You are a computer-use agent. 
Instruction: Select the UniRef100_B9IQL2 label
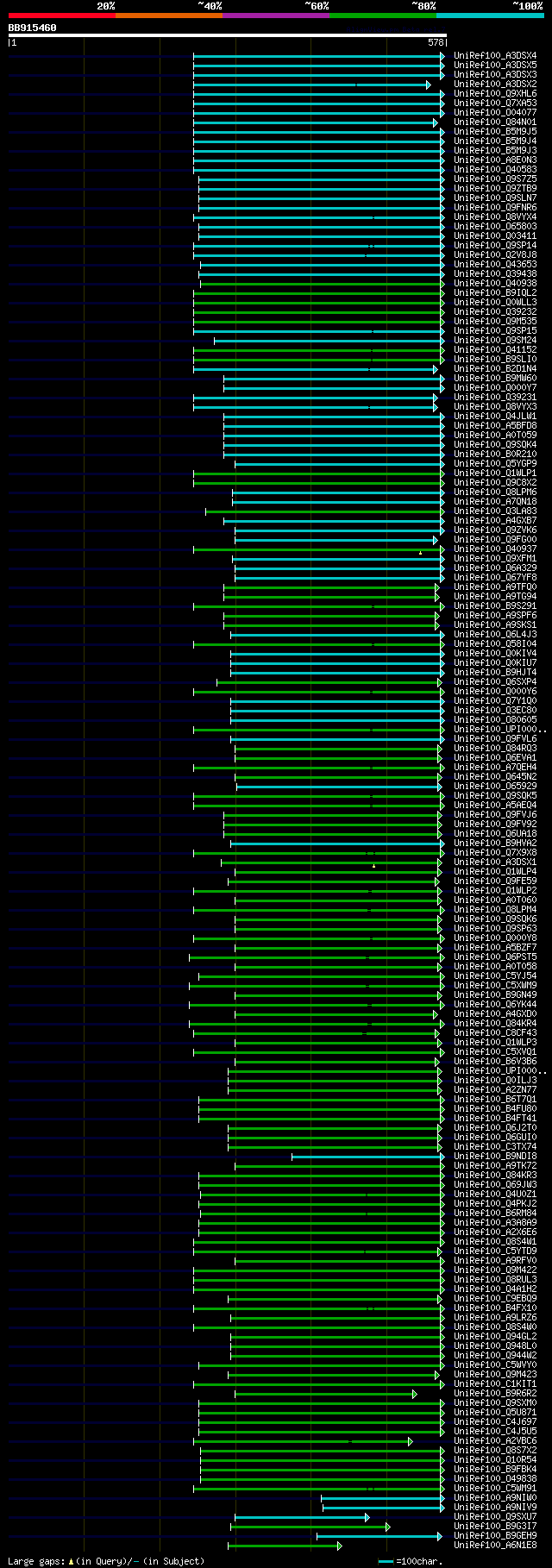coord(495,293)
